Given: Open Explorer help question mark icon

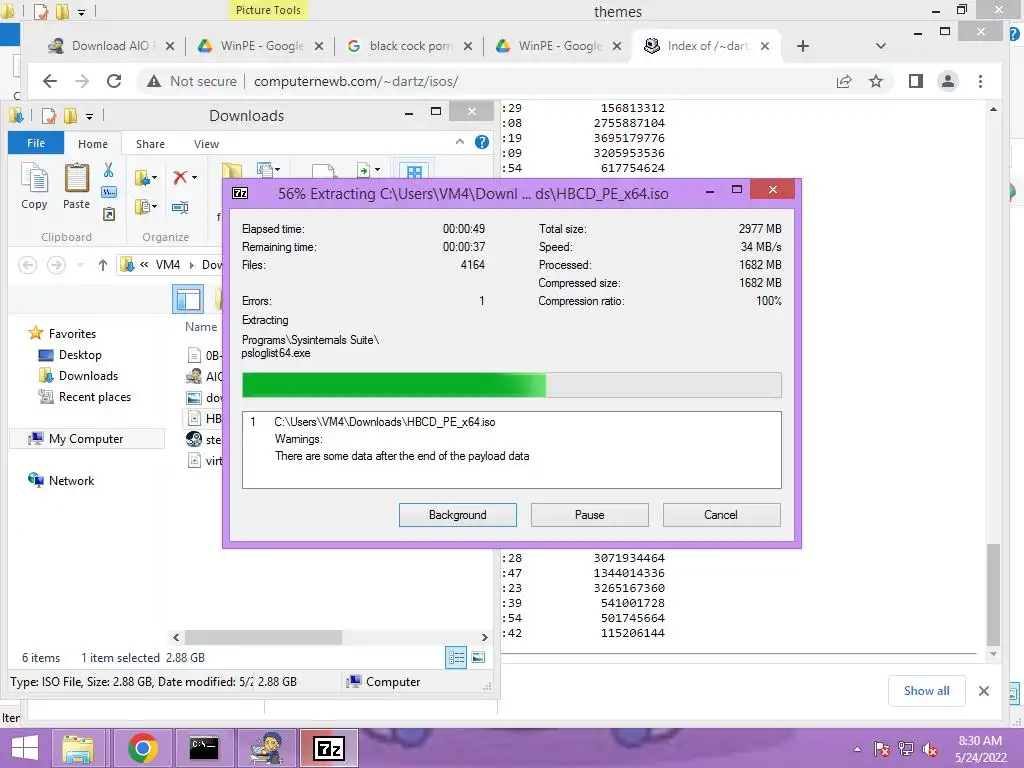Looking at the screenshot, I should tap(482, 142).
